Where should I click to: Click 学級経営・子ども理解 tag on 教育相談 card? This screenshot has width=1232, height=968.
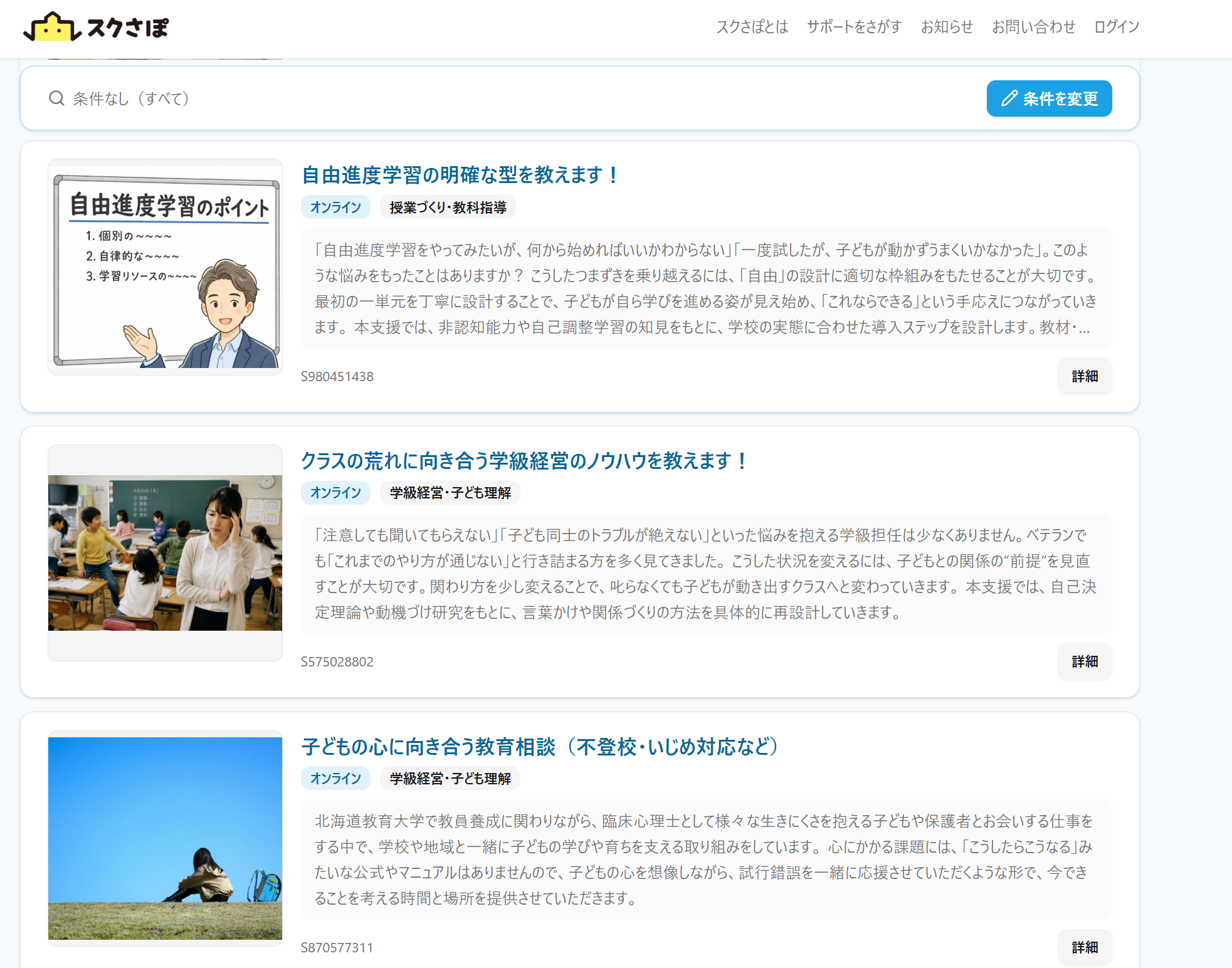pyautogui.click(x=450, y=779)
